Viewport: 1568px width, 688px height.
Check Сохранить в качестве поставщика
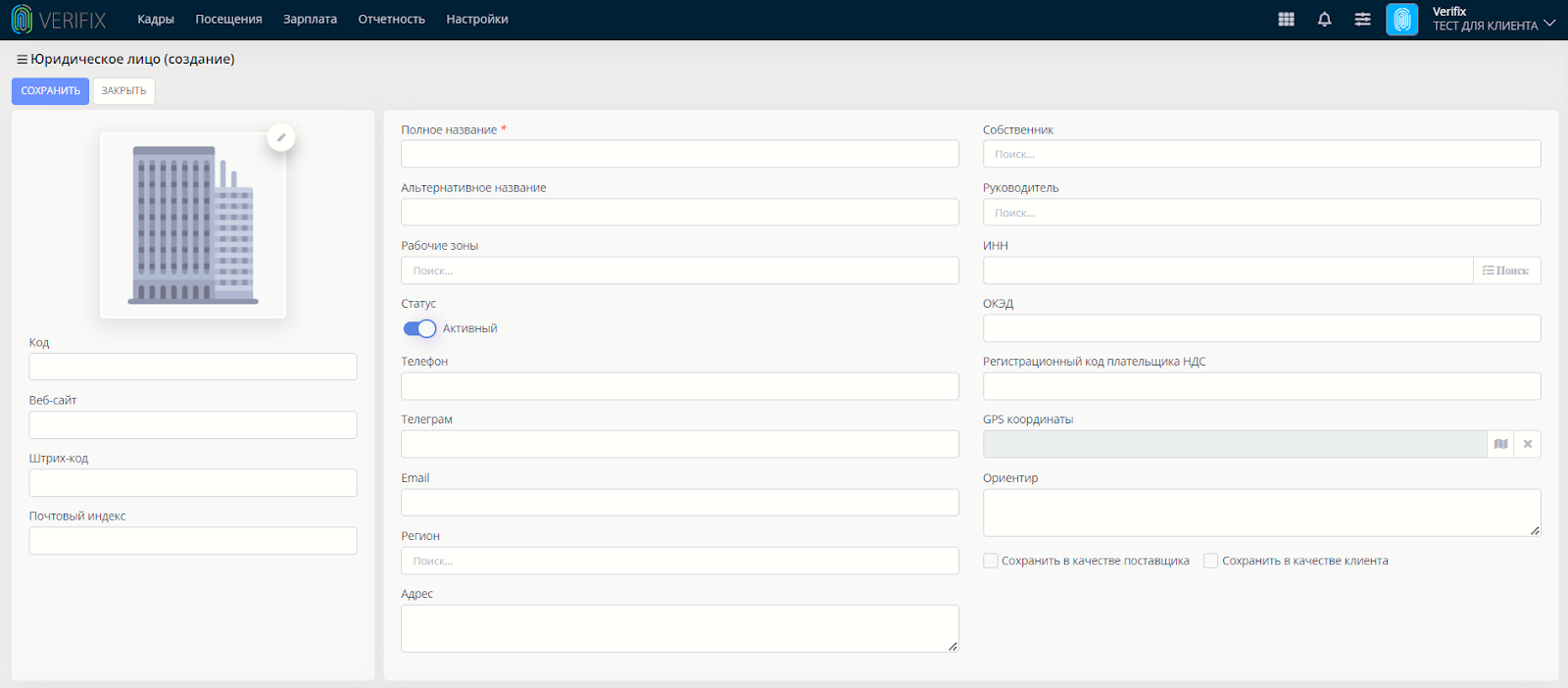click(x=991, y=561)
